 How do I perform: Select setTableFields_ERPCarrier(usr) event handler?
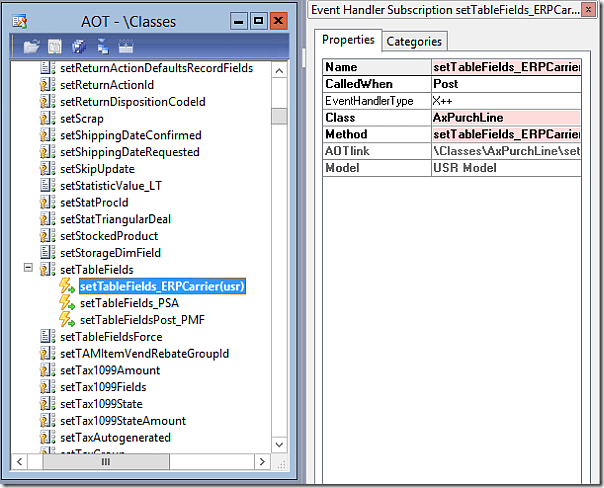(163, 287)
